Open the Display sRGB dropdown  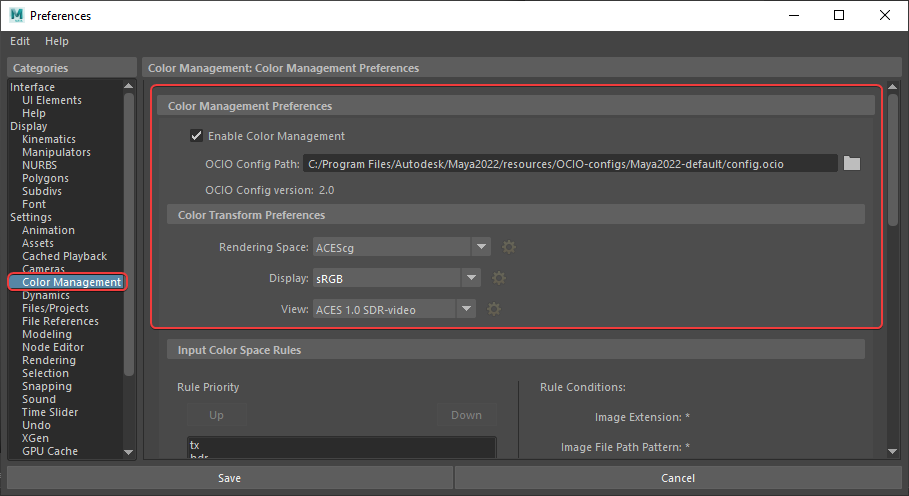point(472,278)
